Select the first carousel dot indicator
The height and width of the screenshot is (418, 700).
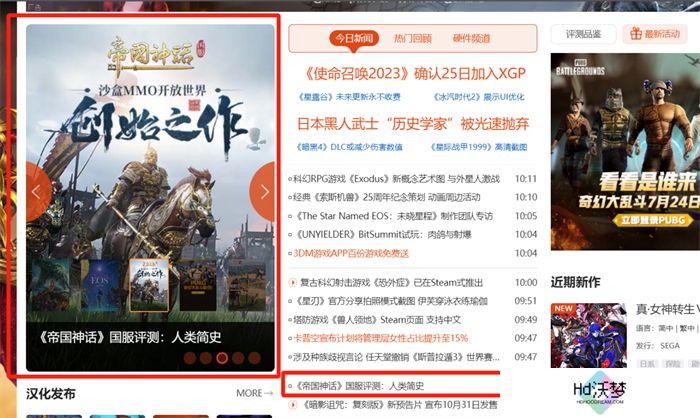point(190,358)
